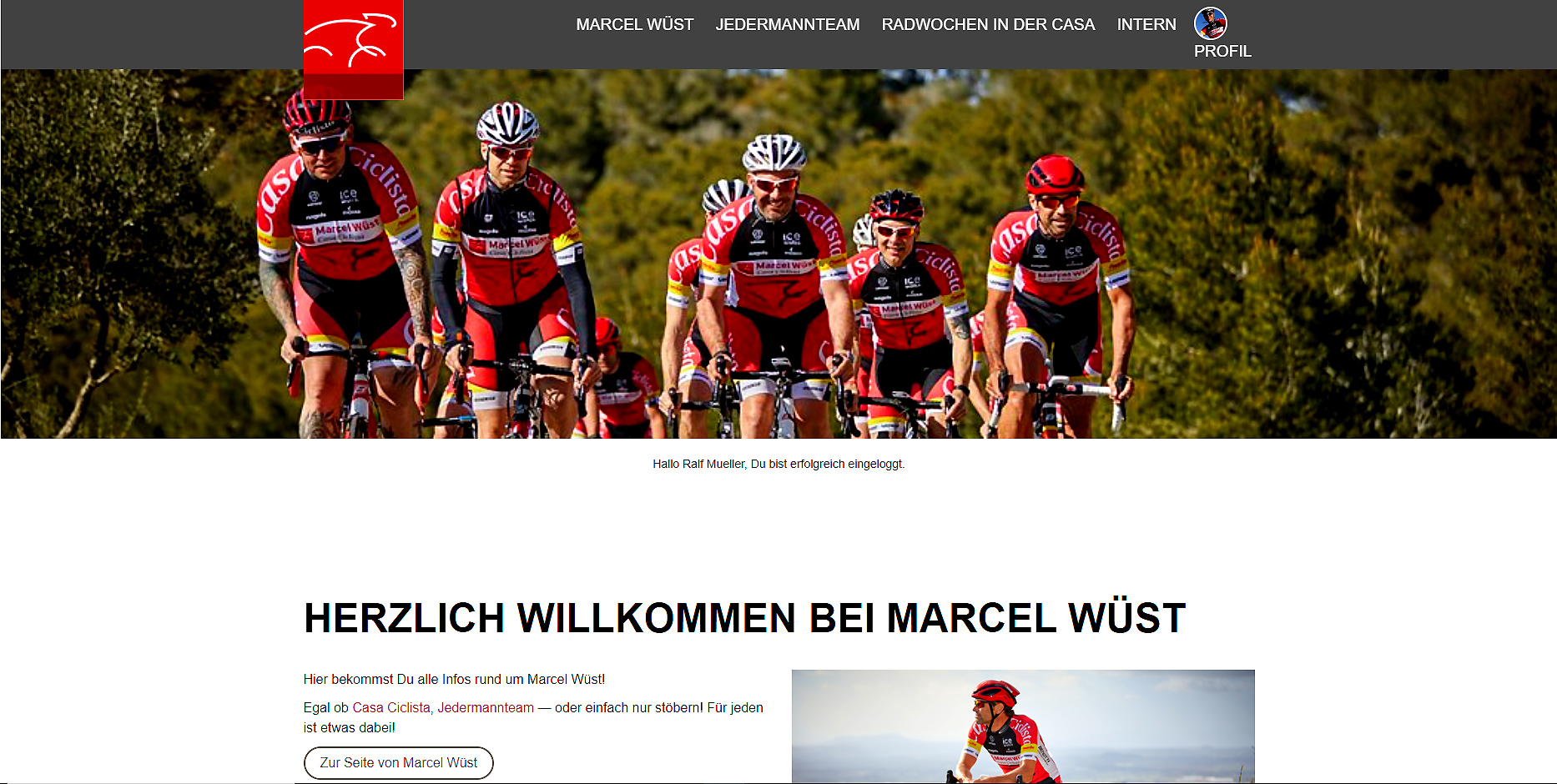Open the single cyclist photo thumbnail
1557x784 pixels.
(1023, 726)
